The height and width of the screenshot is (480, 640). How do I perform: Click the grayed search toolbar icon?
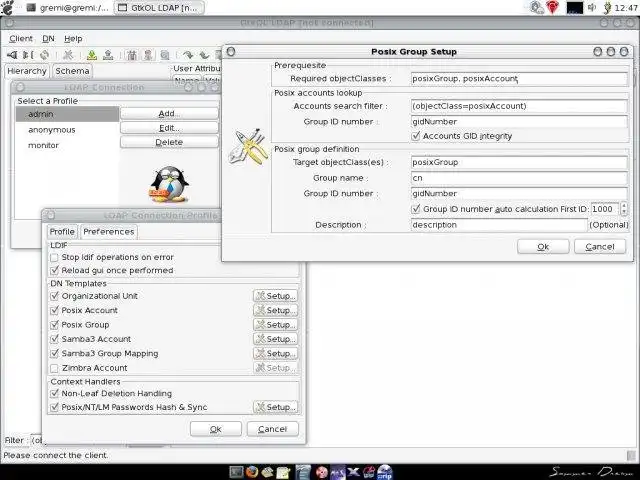[164, 55]
